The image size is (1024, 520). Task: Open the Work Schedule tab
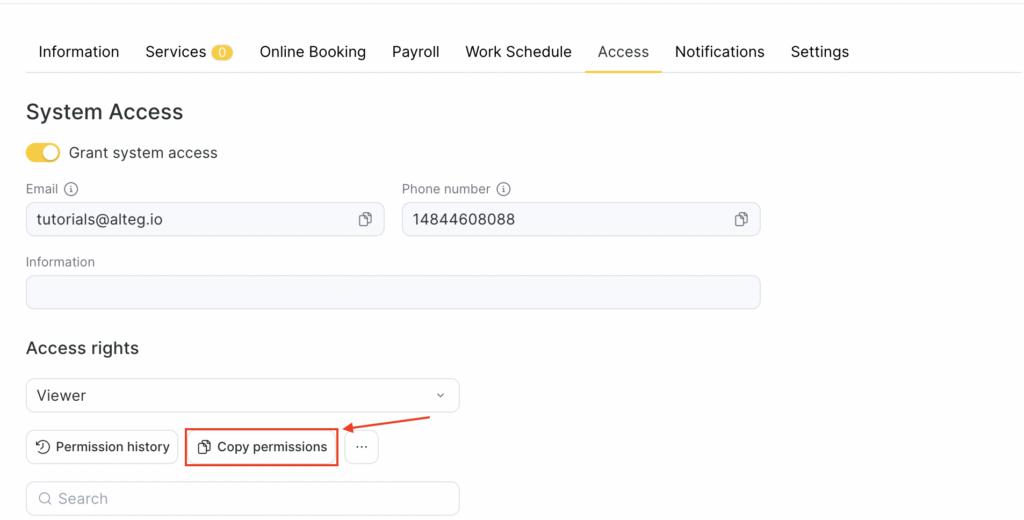pos(518,52)
